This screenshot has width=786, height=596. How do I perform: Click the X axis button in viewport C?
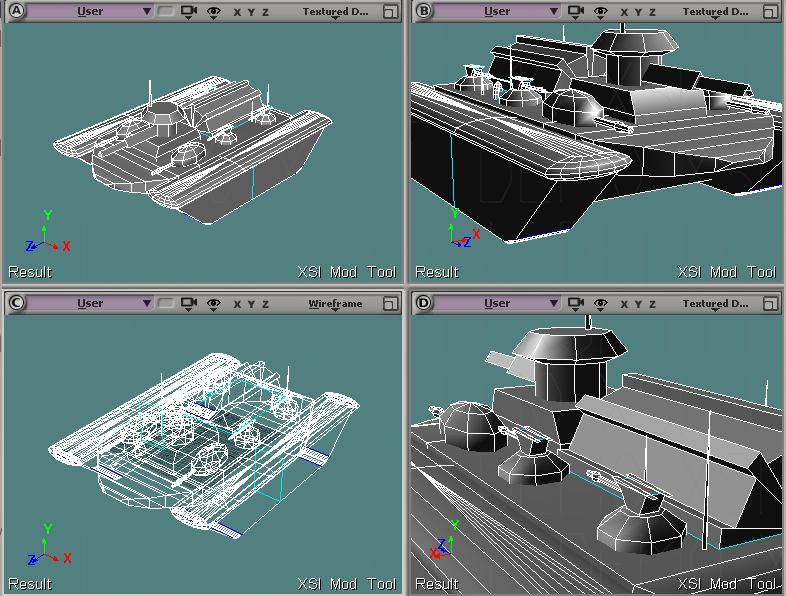(x=237, y=304)
